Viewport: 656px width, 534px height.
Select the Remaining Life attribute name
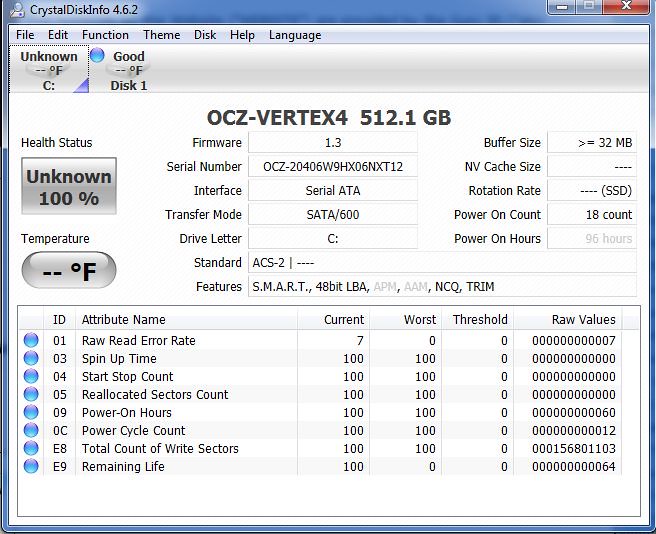(123, 467)
